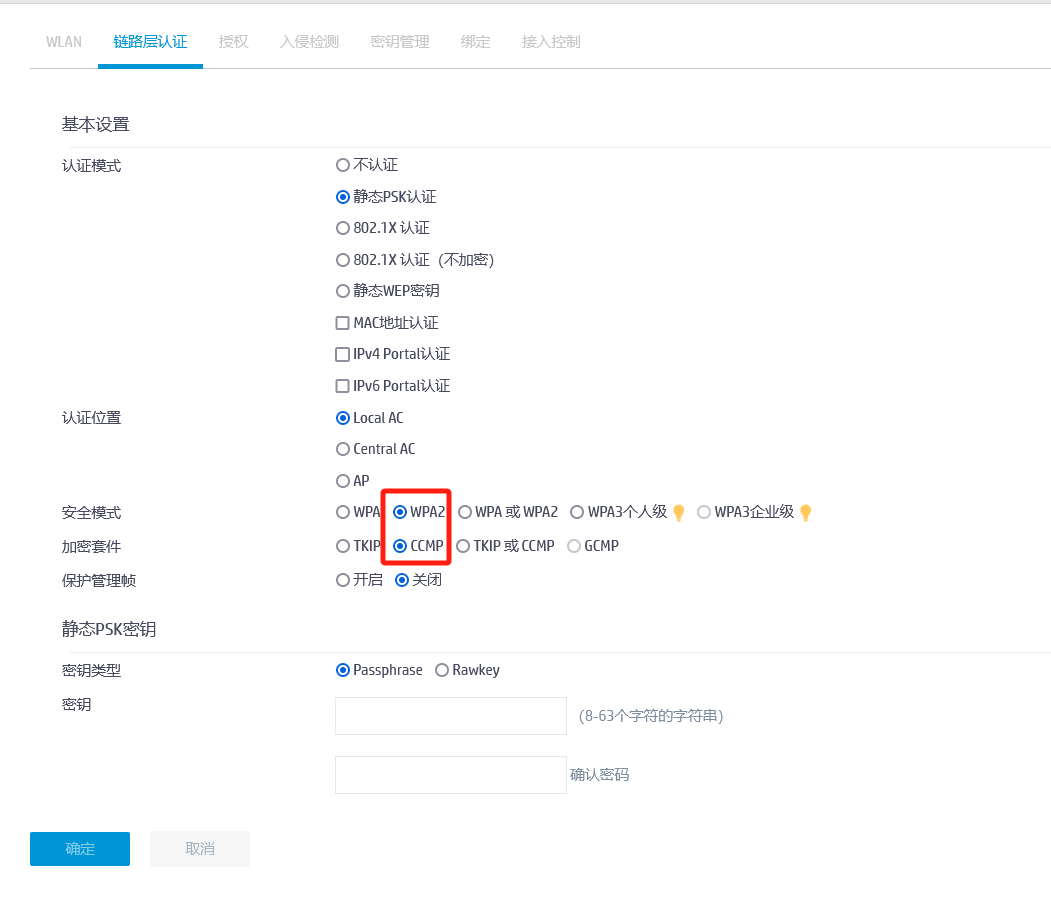Enable MAC地址认证 checkbox
Screen dimensions: 1051x922
[343, 323]
